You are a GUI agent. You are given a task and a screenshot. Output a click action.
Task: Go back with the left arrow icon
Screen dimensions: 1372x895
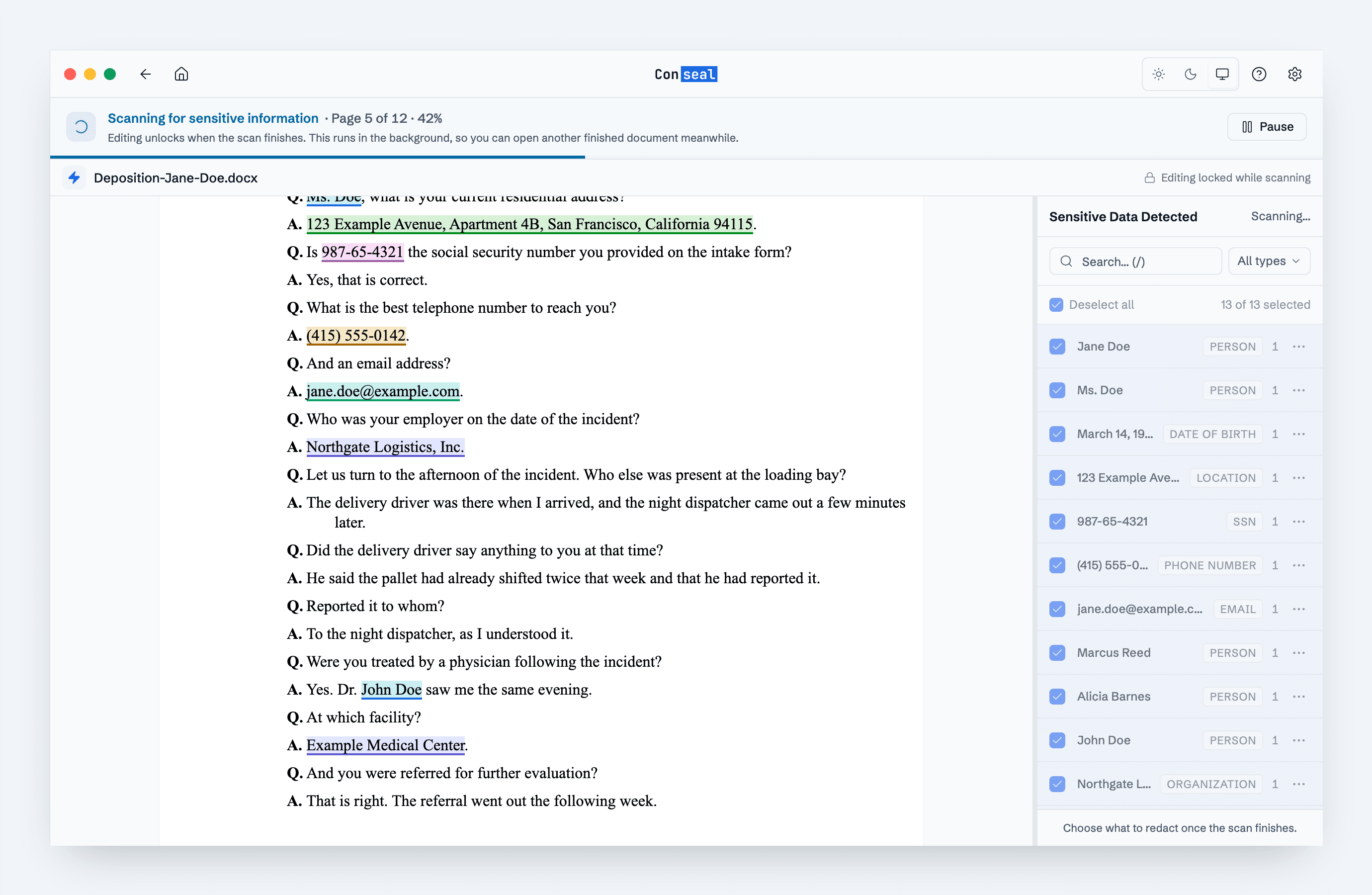[x=145, y=74]
